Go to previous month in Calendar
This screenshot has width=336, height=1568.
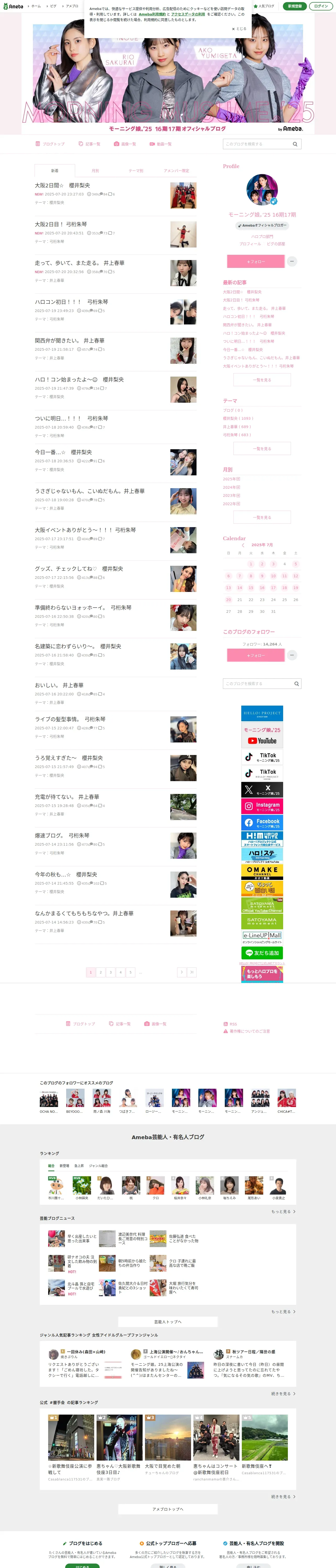tap(243, 545)
